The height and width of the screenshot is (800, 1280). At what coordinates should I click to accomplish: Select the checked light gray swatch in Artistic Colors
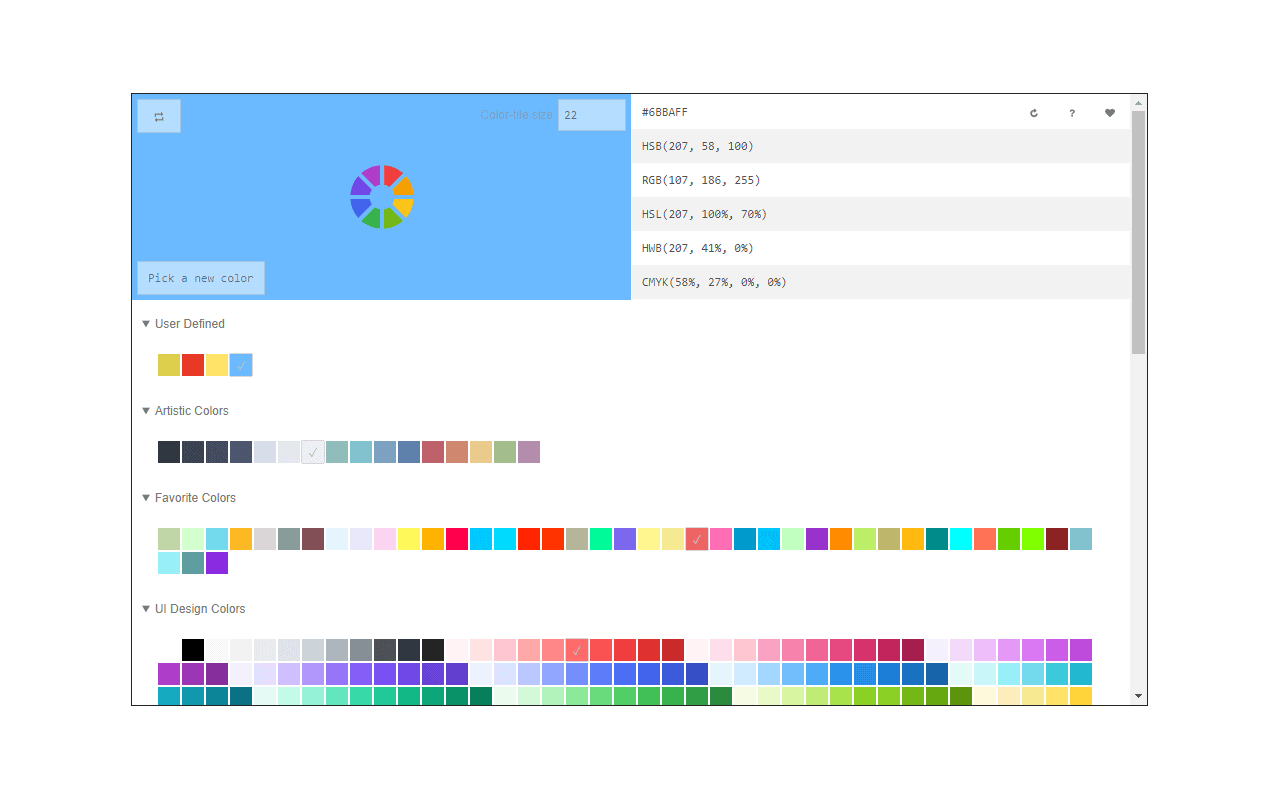tap(313, 452)
